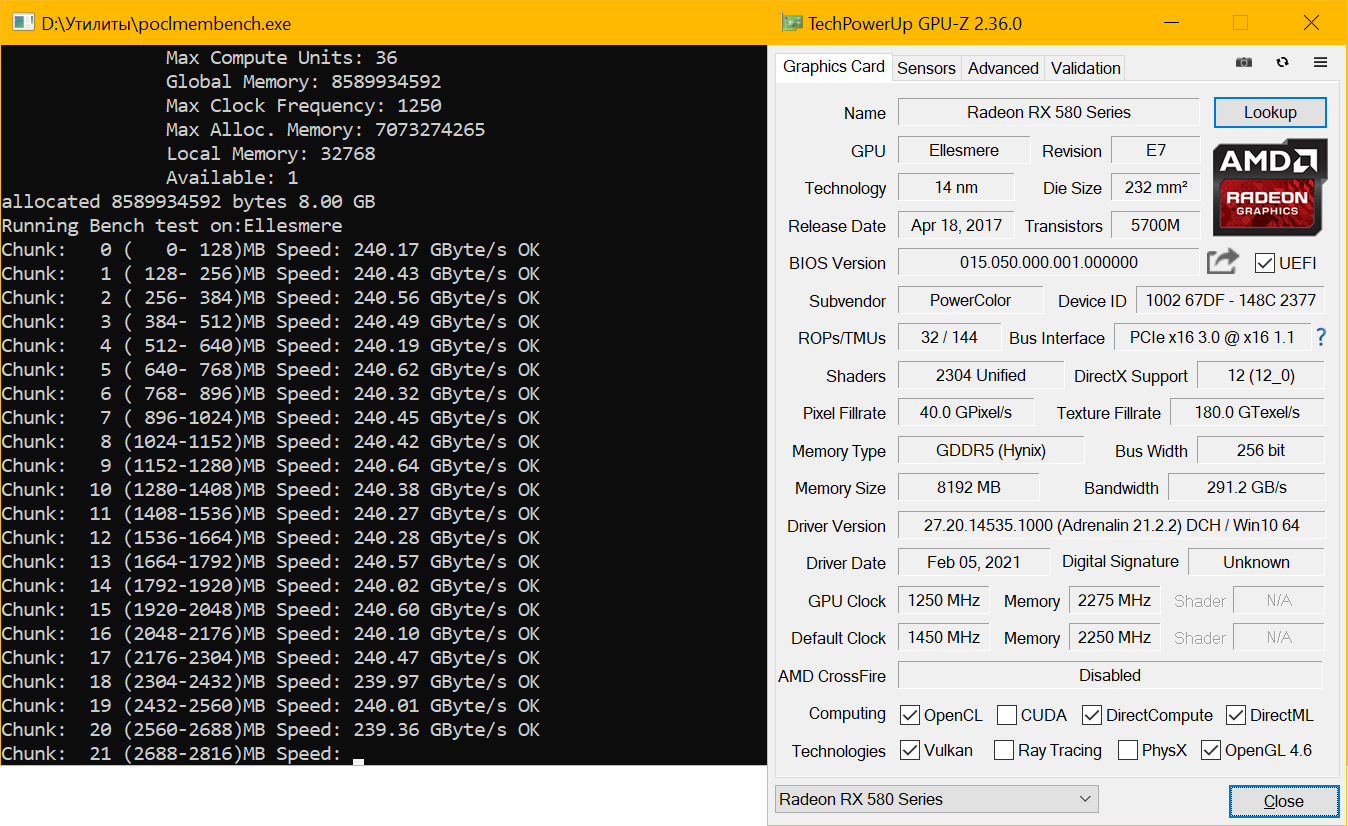Screen dimensions: 1348x826
Task: Close the GPU-Z window with X
Action: (1310, 23)
